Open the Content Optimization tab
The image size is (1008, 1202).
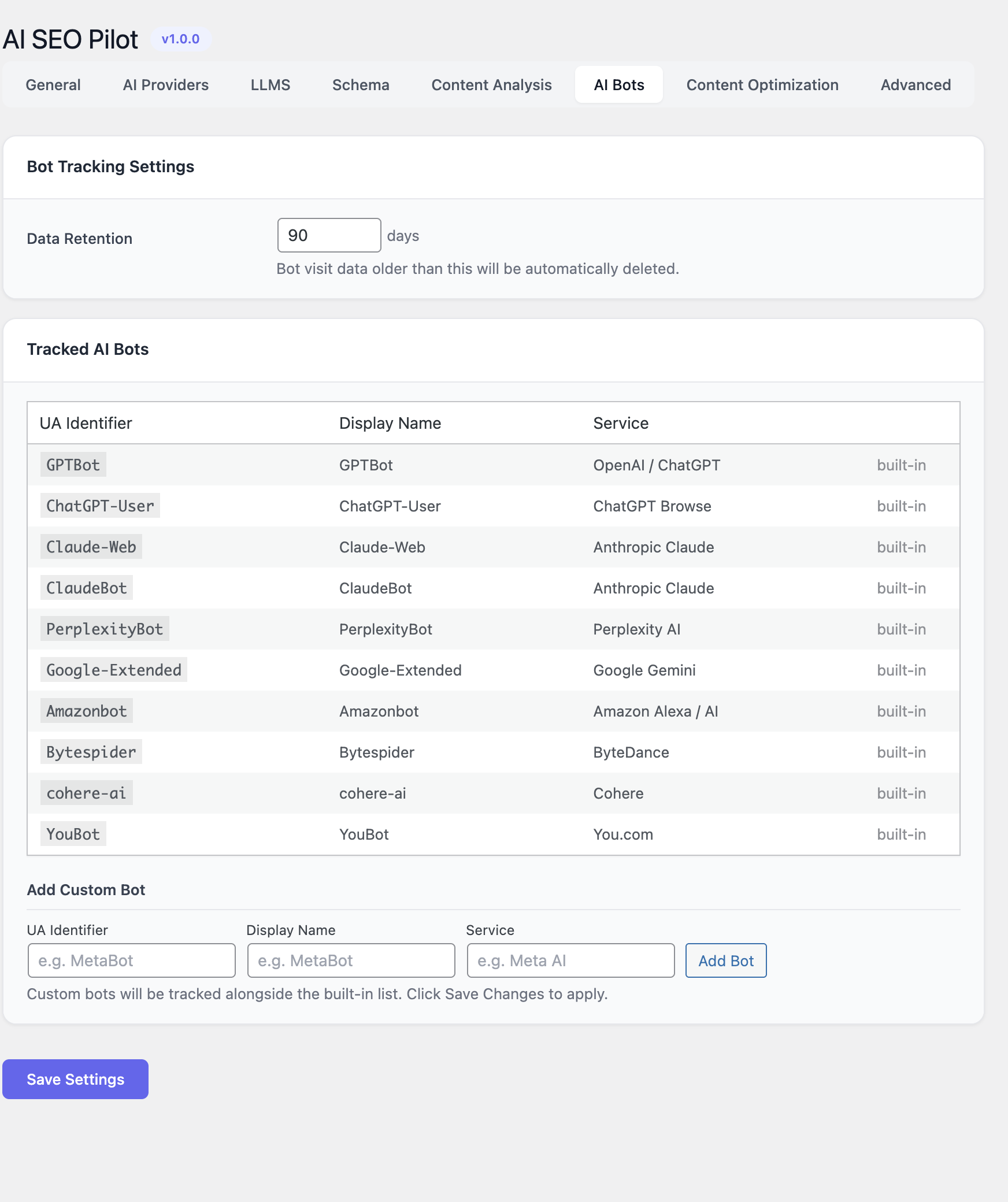[x=762, y=85]
